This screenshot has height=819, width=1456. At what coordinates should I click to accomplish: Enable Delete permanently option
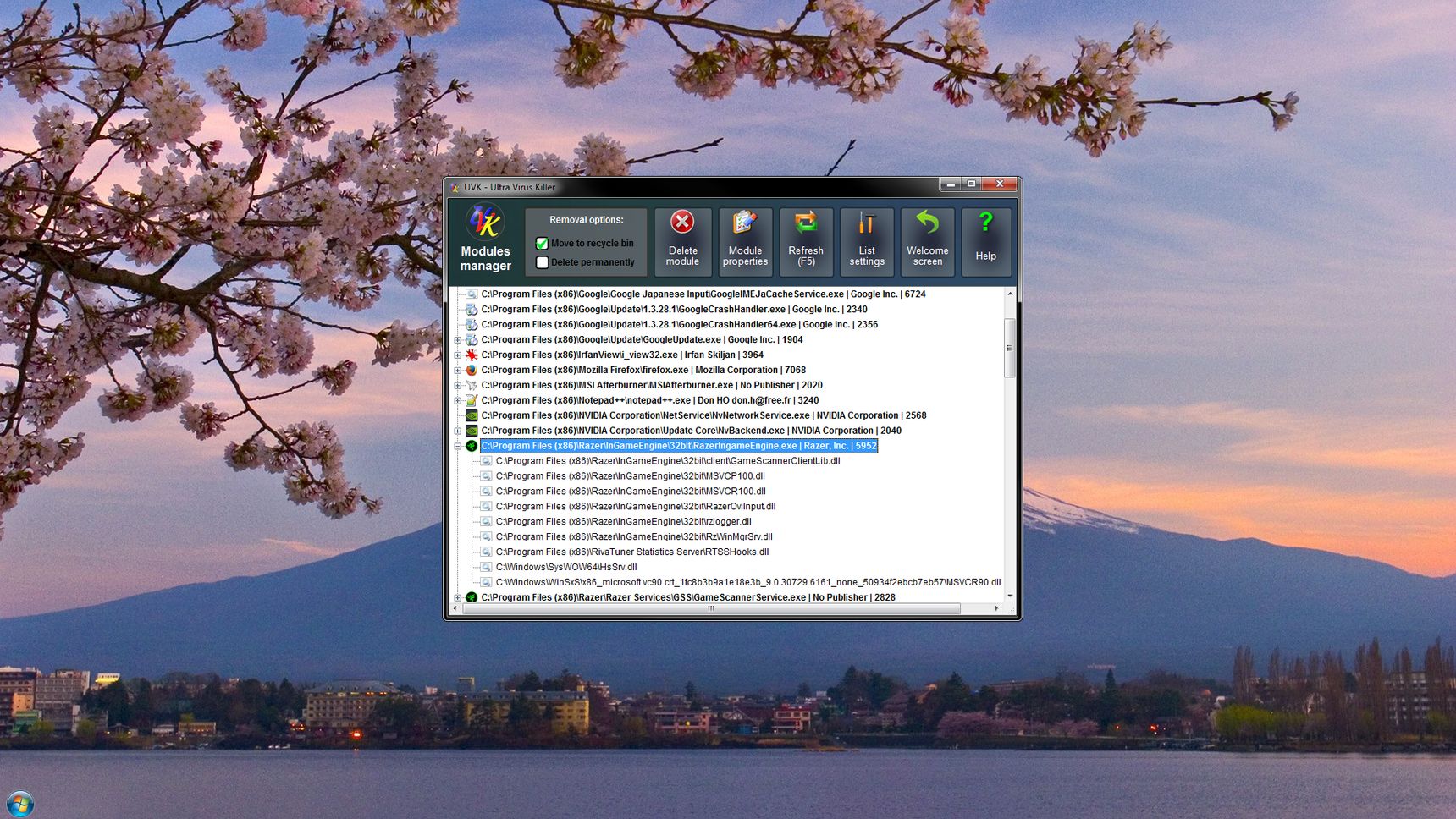click(x=543, y=262)
